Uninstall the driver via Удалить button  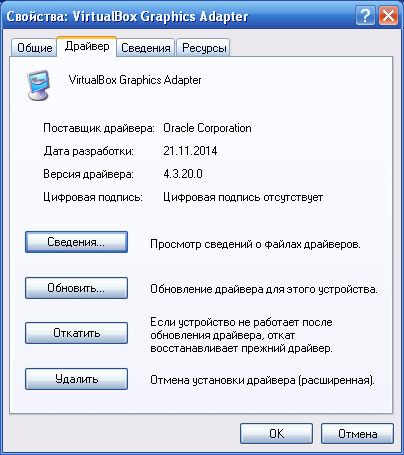76,379
